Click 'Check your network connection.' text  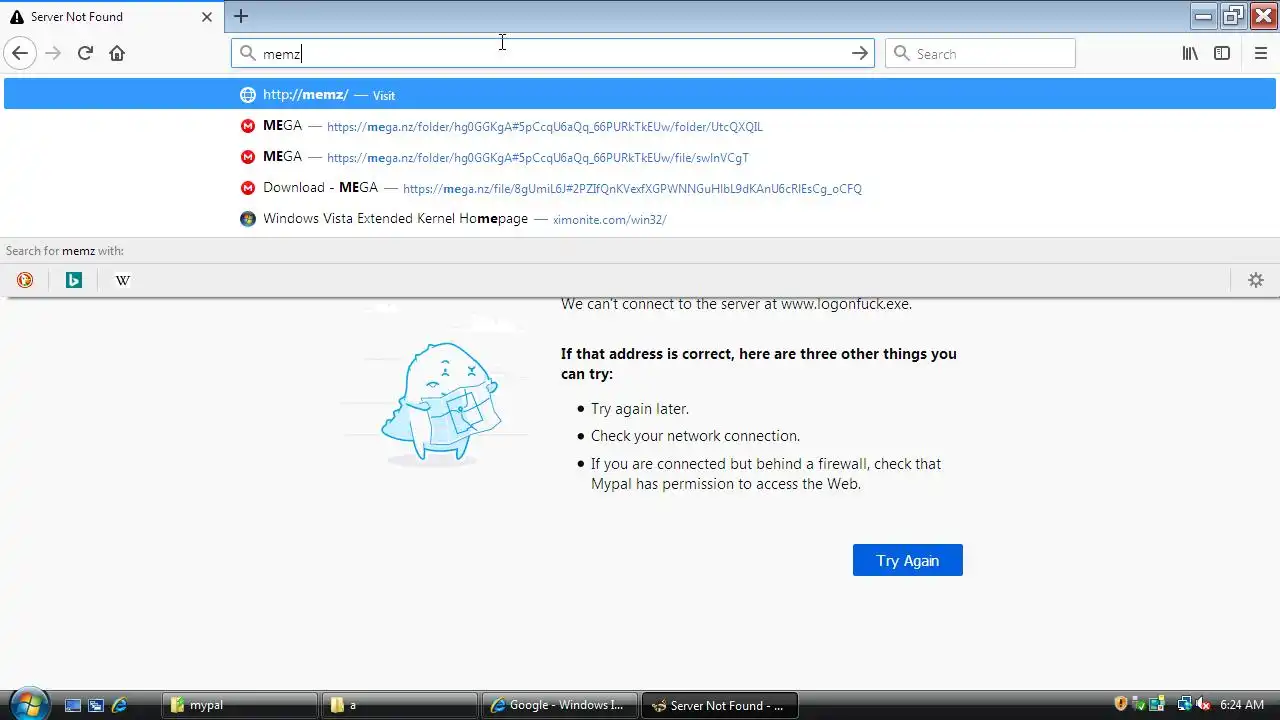click(695, 436)
